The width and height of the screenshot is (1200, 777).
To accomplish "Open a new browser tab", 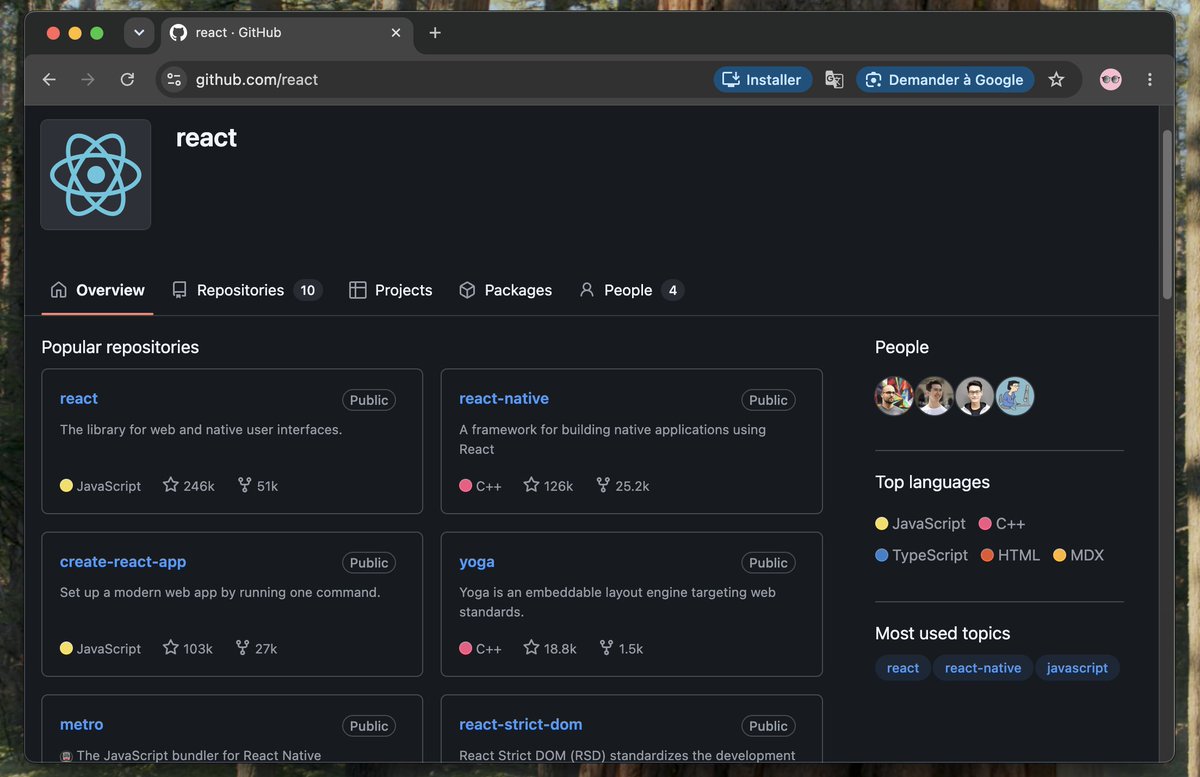I will tap(435, 33).
